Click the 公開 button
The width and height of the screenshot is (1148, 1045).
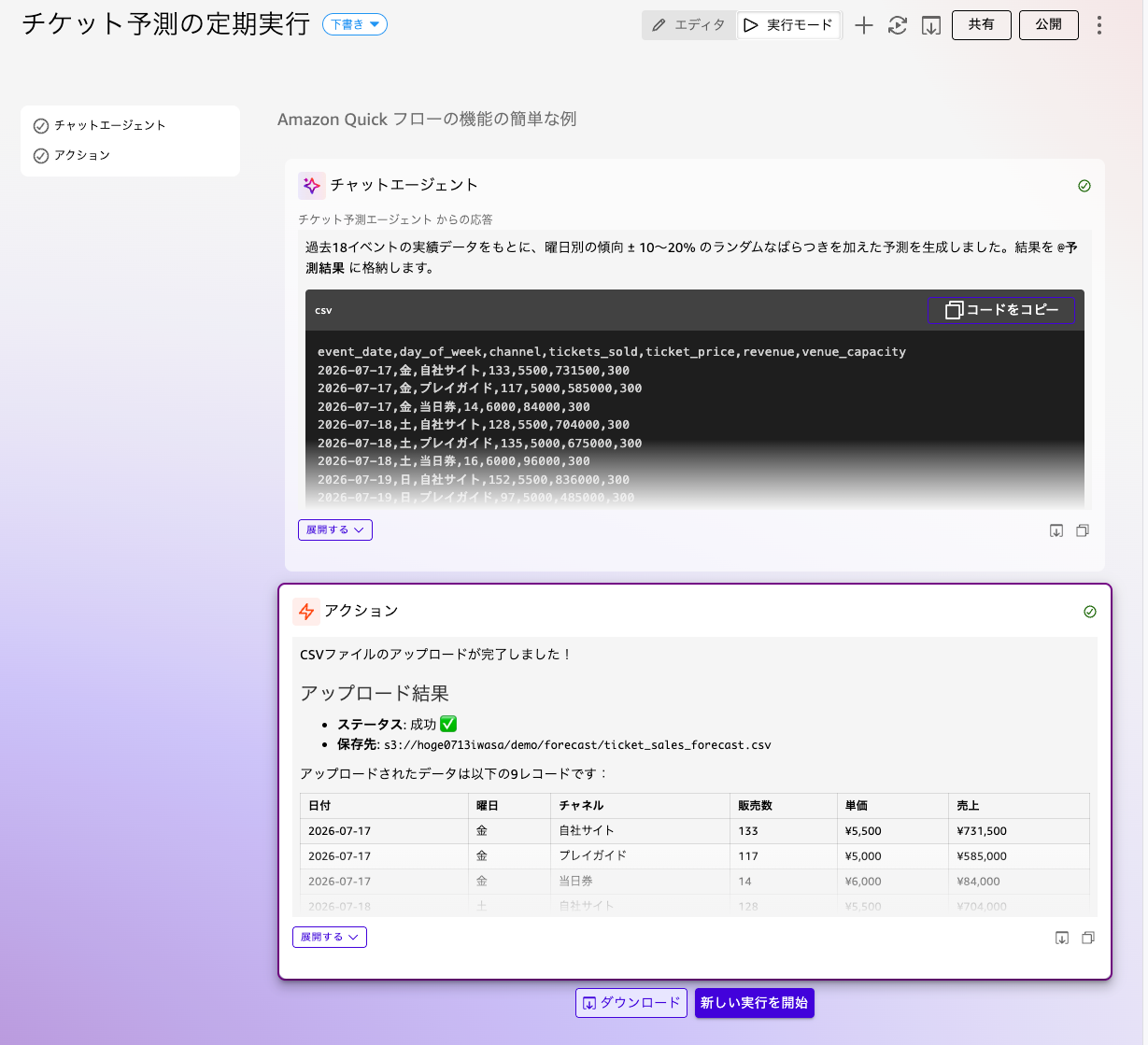[x=1049, y=25]
